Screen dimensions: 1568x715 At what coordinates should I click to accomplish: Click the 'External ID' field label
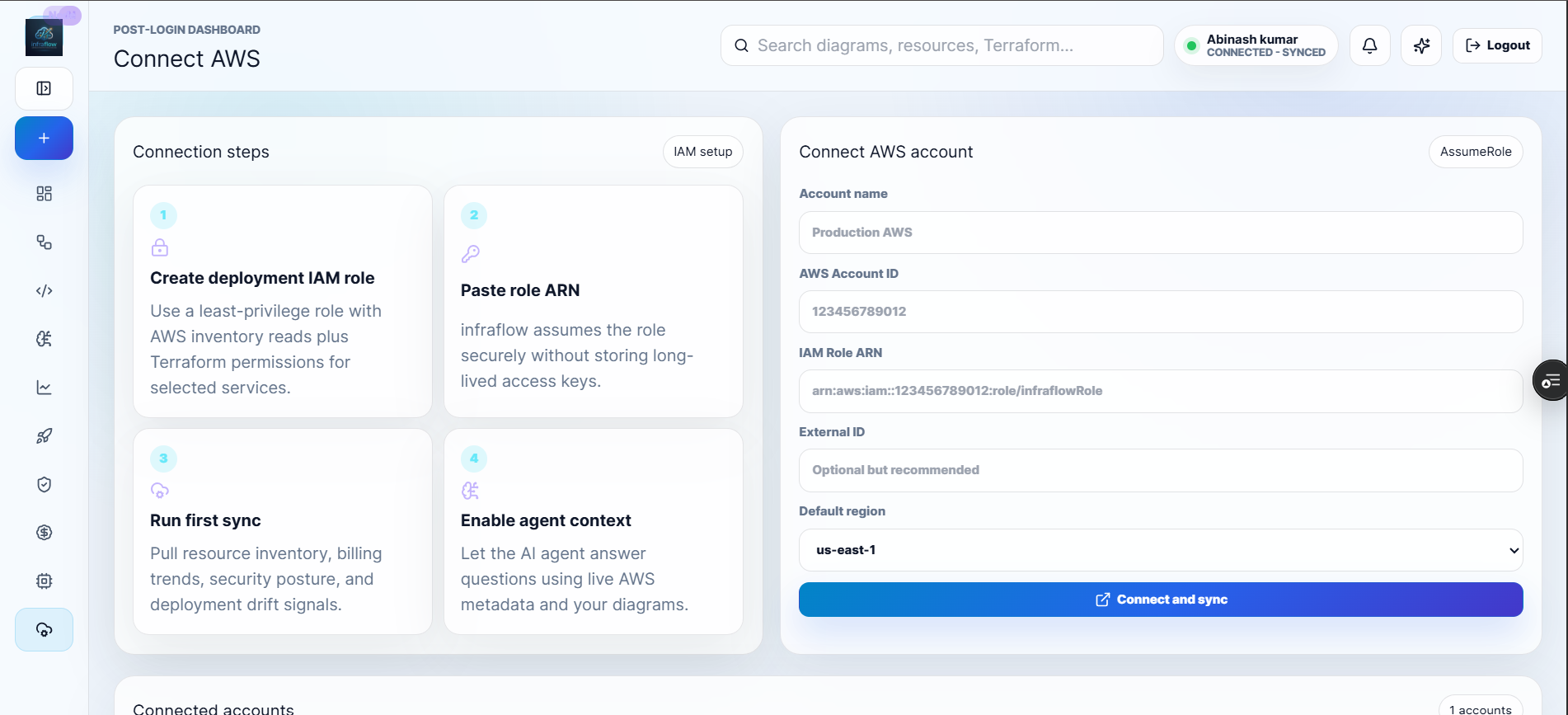(x=832, y=432)
